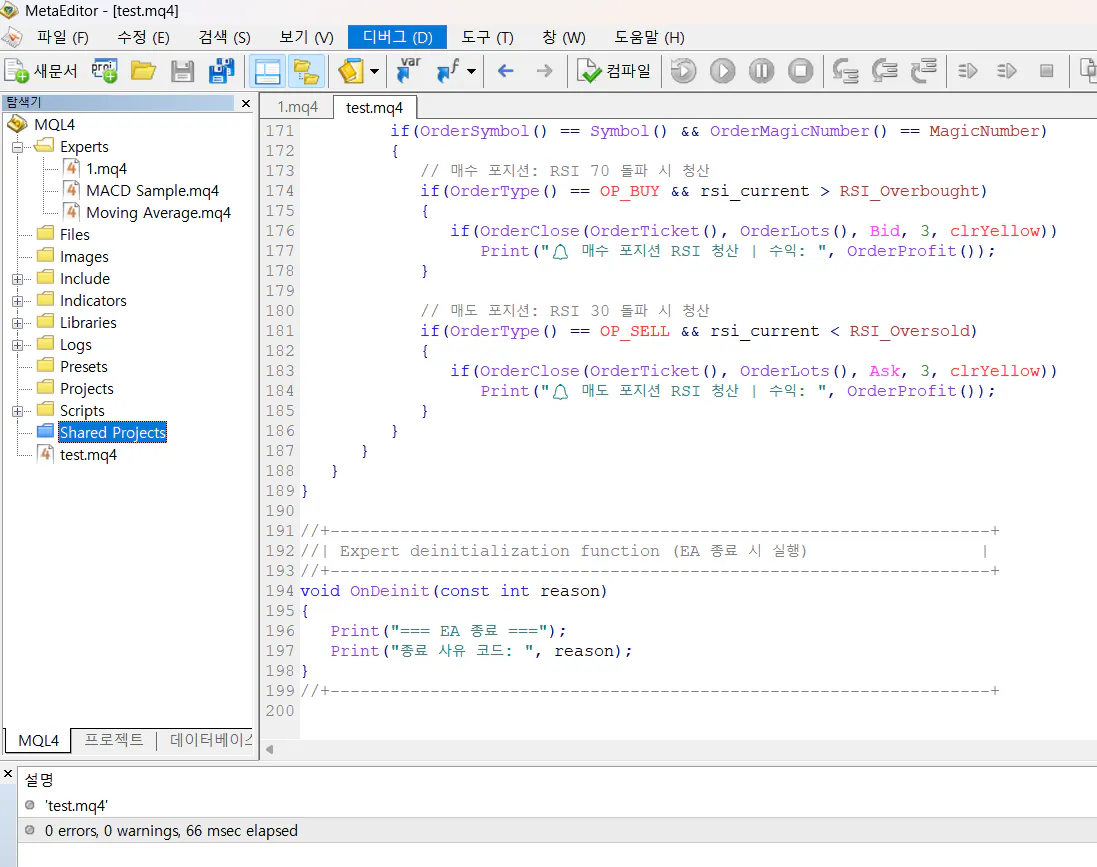Viewport: 1097px width, 867px height.
Task: Click the pause debugging icon
Action: coord(761,71)
